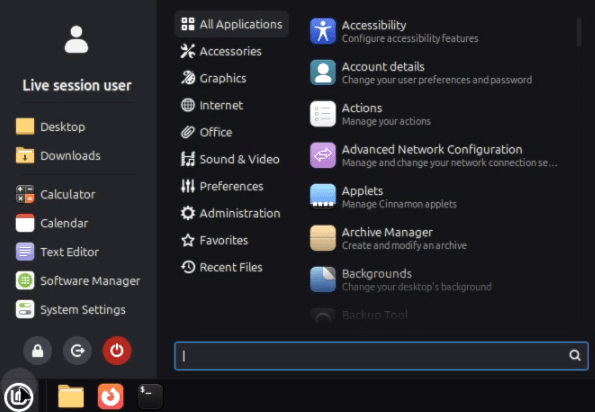Click the 'Calculator' label text

point(68,194)
